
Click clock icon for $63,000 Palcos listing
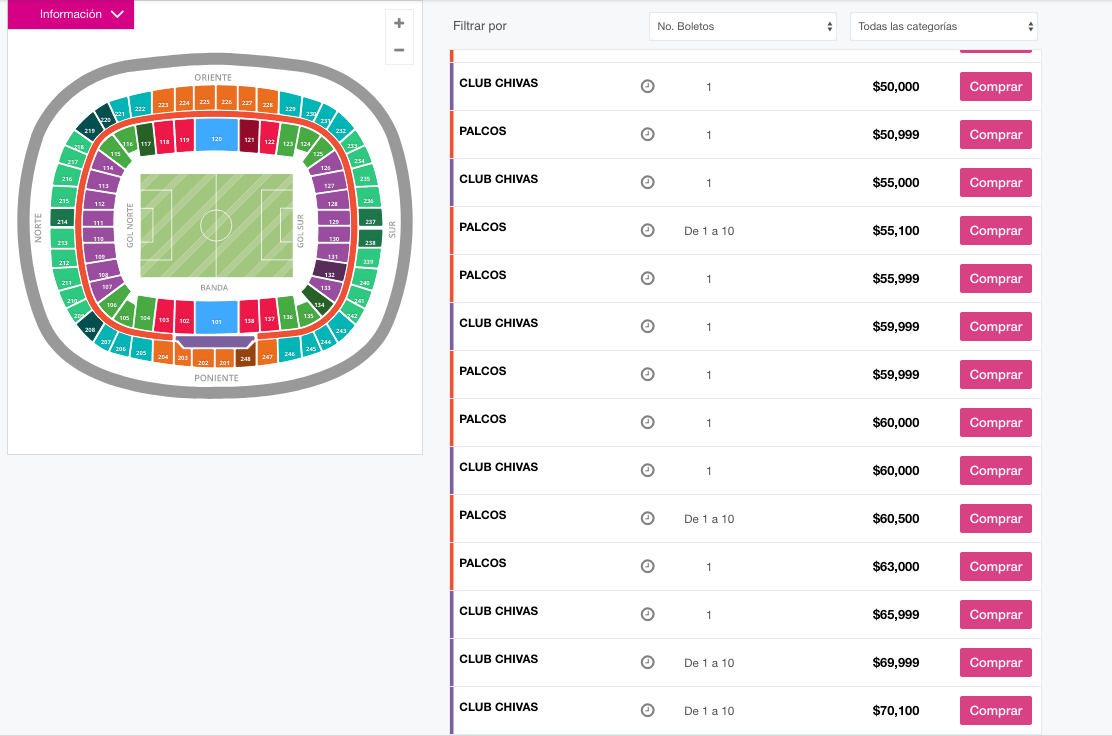tap(647, 567)
